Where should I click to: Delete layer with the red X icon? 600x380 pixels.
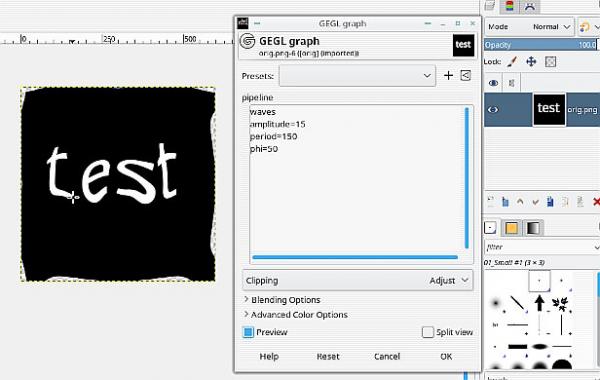595,202
